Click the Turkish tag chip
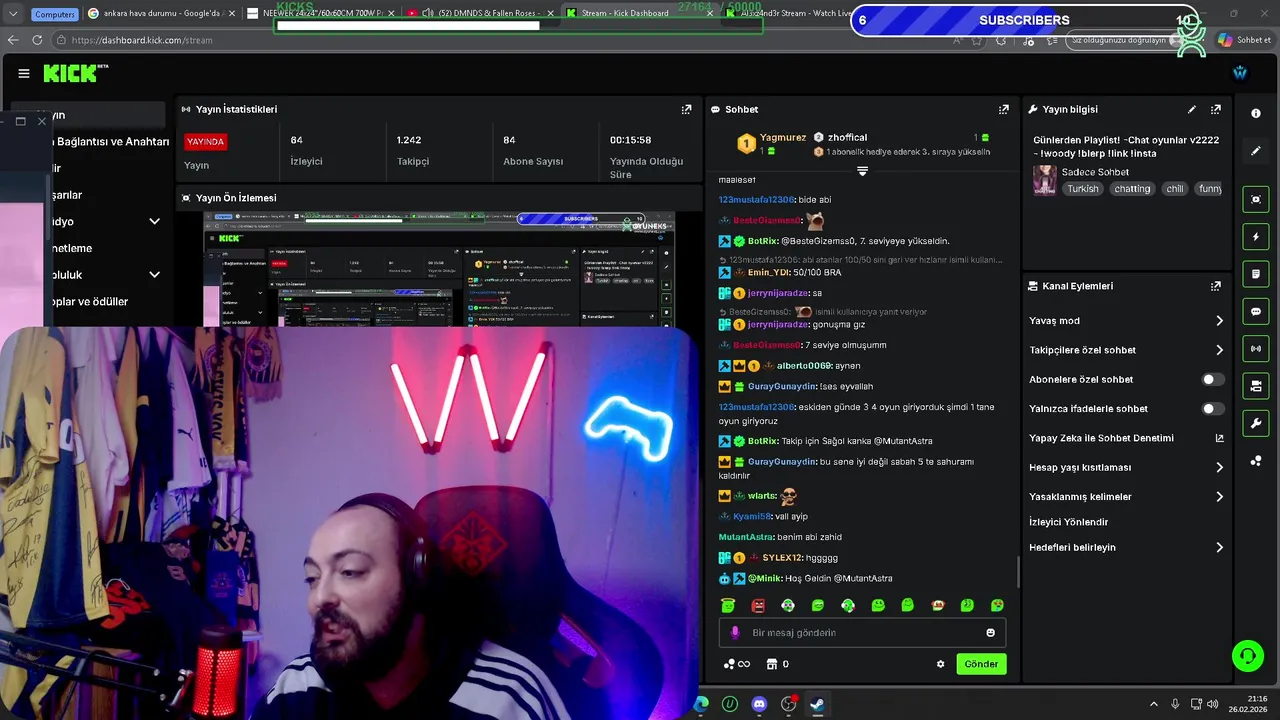 (1082, 189)
